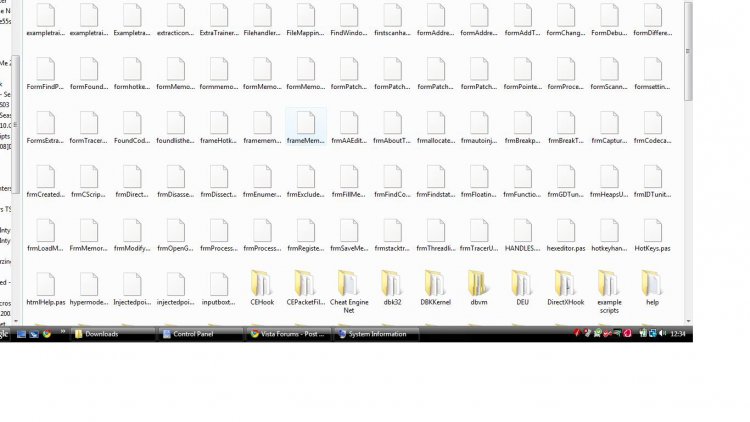This screenshot has height=422, width=750.
Task: Click the FormsExtra... file name
Action: (x=45, y=141)
